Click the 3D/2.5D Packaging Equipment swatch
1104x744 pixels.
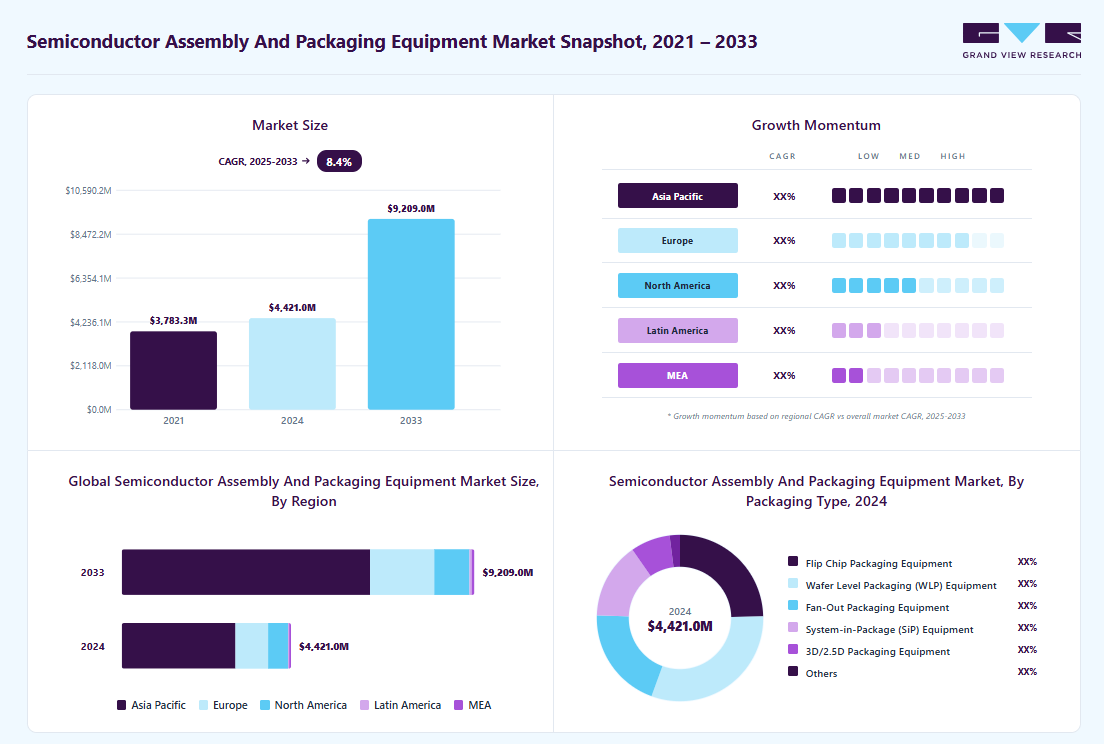pos(793,650)
